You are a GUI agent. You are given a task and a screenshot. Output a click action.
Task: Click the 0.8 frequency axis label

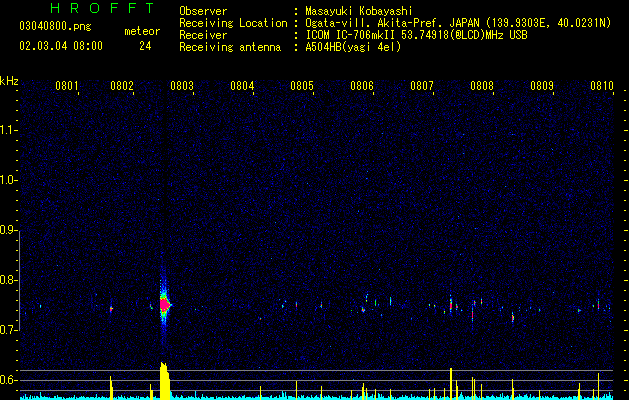pyautogui.click(x=9, y=280)
